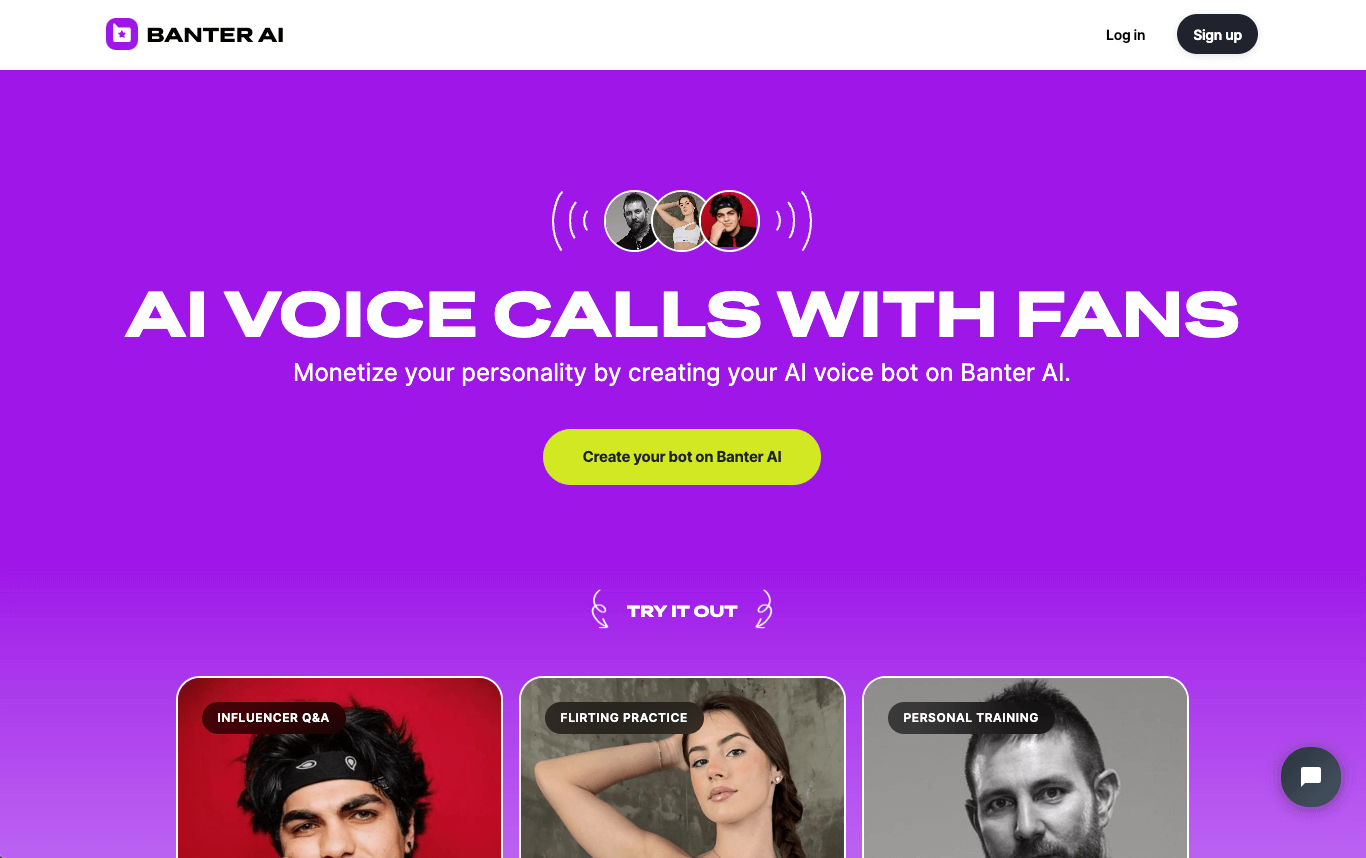Click the right curly arrow beside Try It Out
Viewport: 1366px width, 858px height.
764,609
